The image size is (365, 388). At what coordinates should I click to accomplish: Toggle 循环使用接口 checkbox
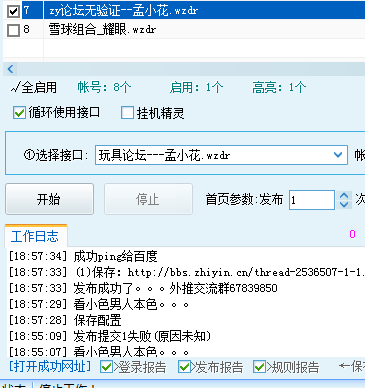click(x=19, y=113)
